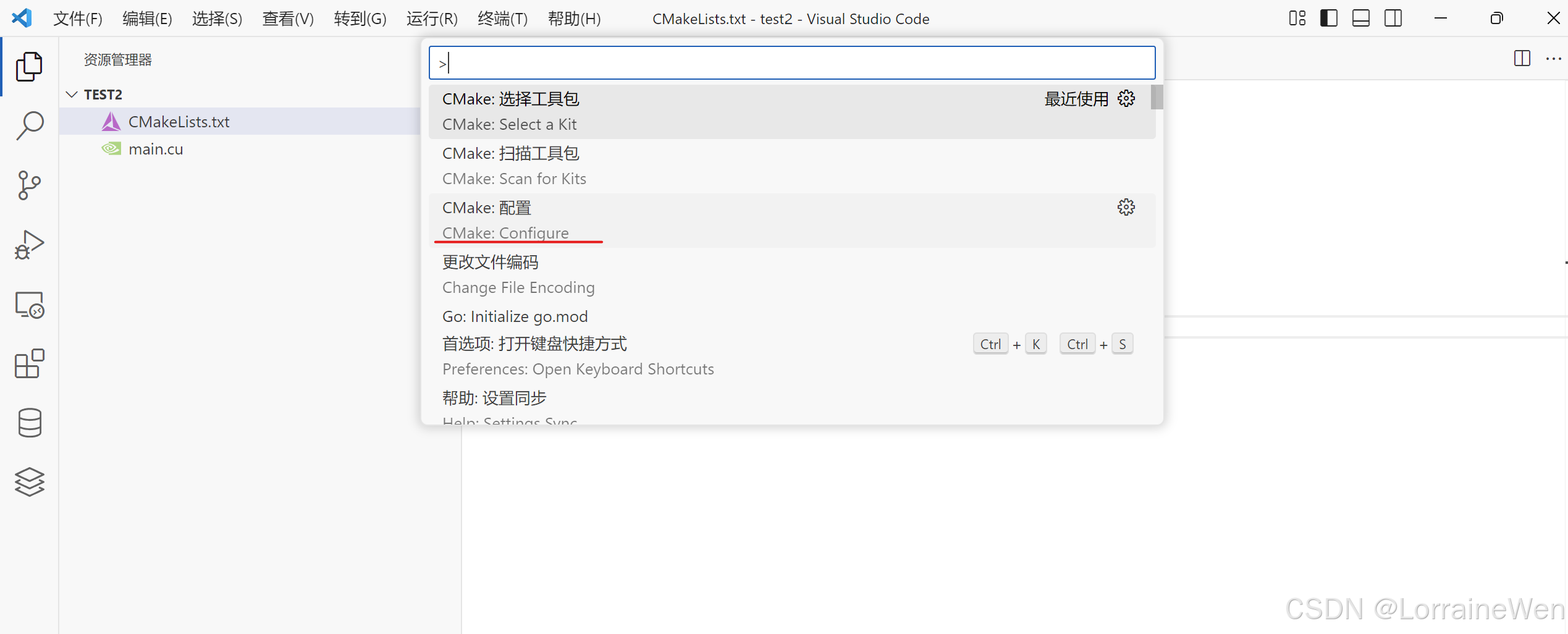This screenshot has width=1568, height=634.
Task: Click gear icon for CMake: 选择工具包
Action: click(1126, 99)
